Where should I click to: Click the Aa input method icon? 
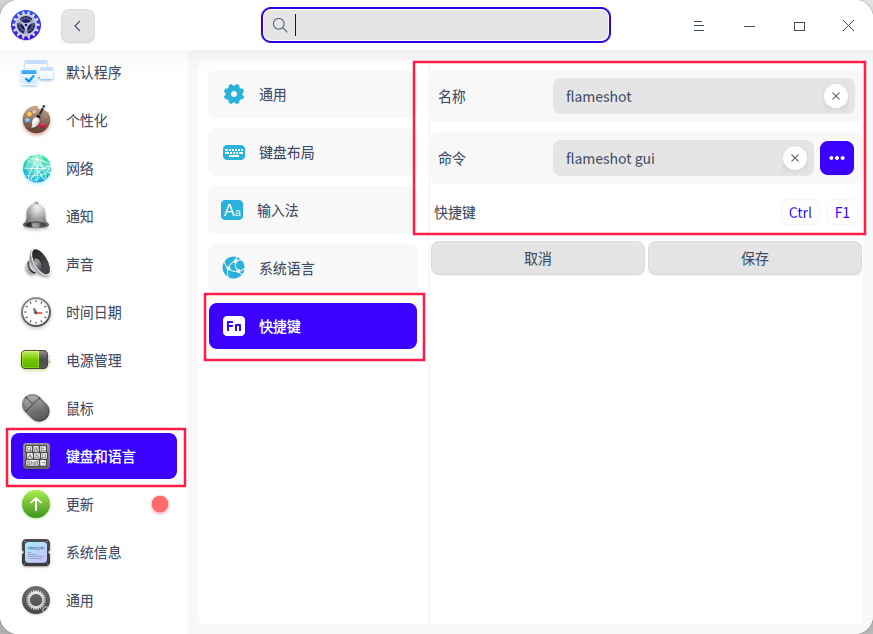click(232, 210)
